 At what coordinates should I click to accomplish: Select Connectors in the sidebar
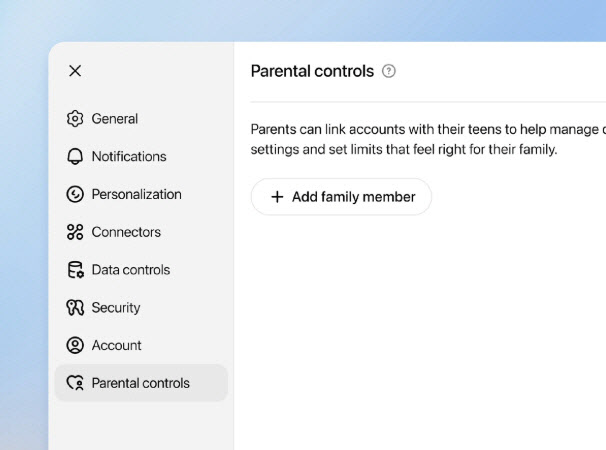pos(126,232)
